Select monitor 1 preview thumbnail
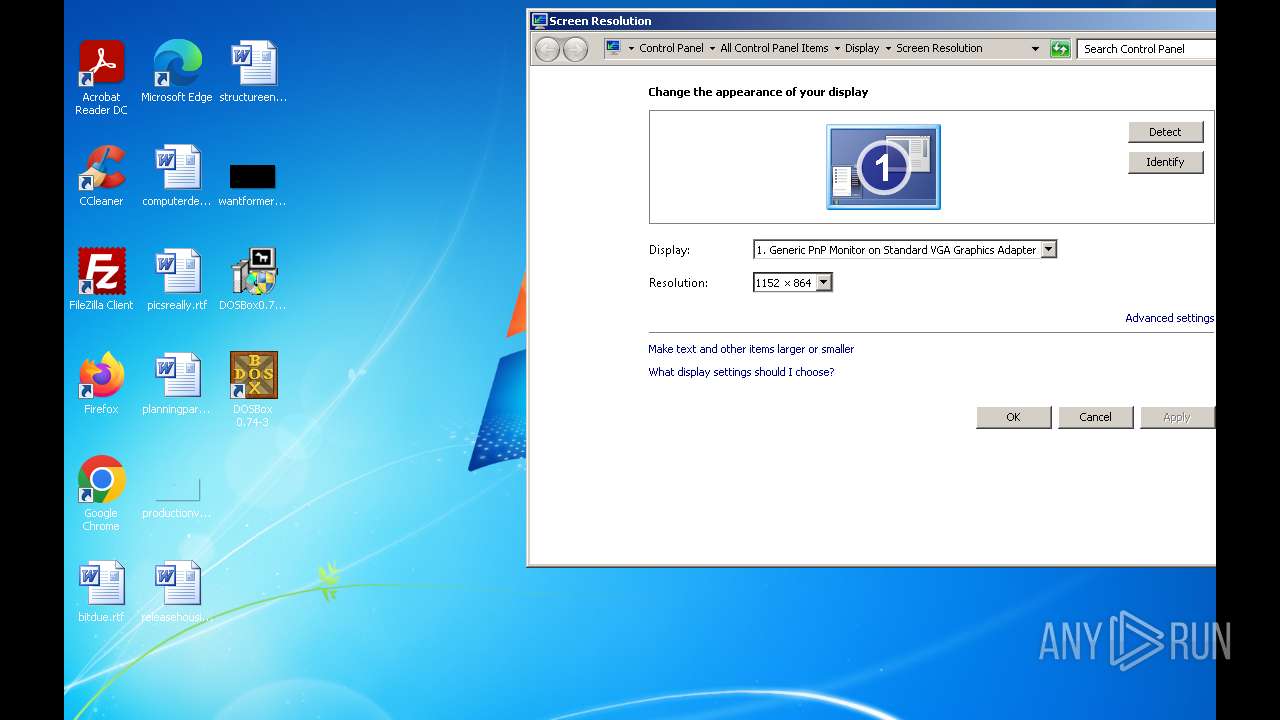 point(883,167)
